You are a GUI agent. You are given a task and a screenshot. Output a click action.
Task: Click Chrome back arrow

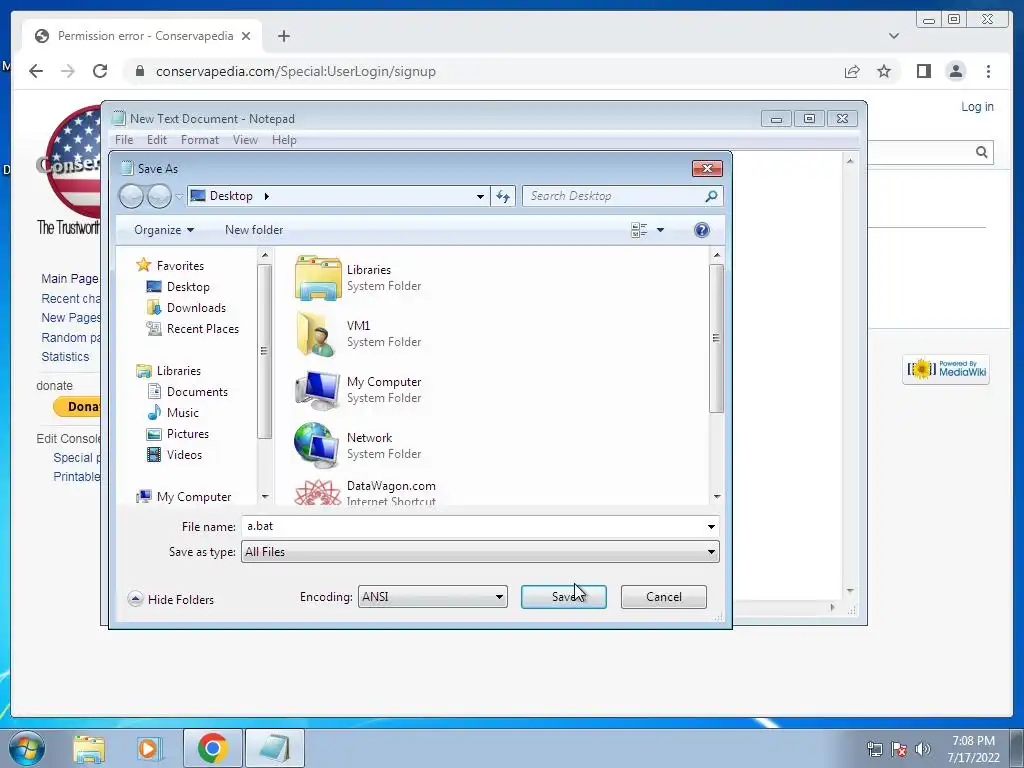36,71
